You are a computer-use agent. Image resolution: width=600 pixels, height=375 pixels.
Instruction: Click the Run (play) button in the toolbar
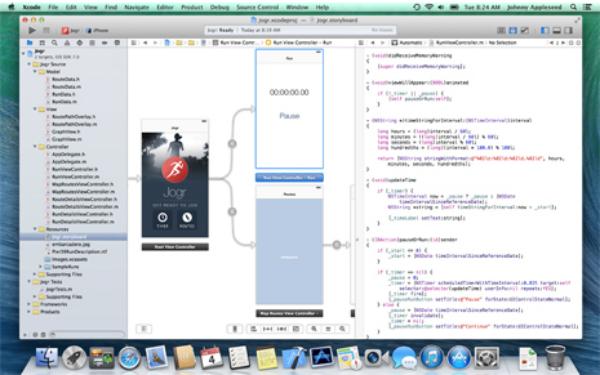32,30
